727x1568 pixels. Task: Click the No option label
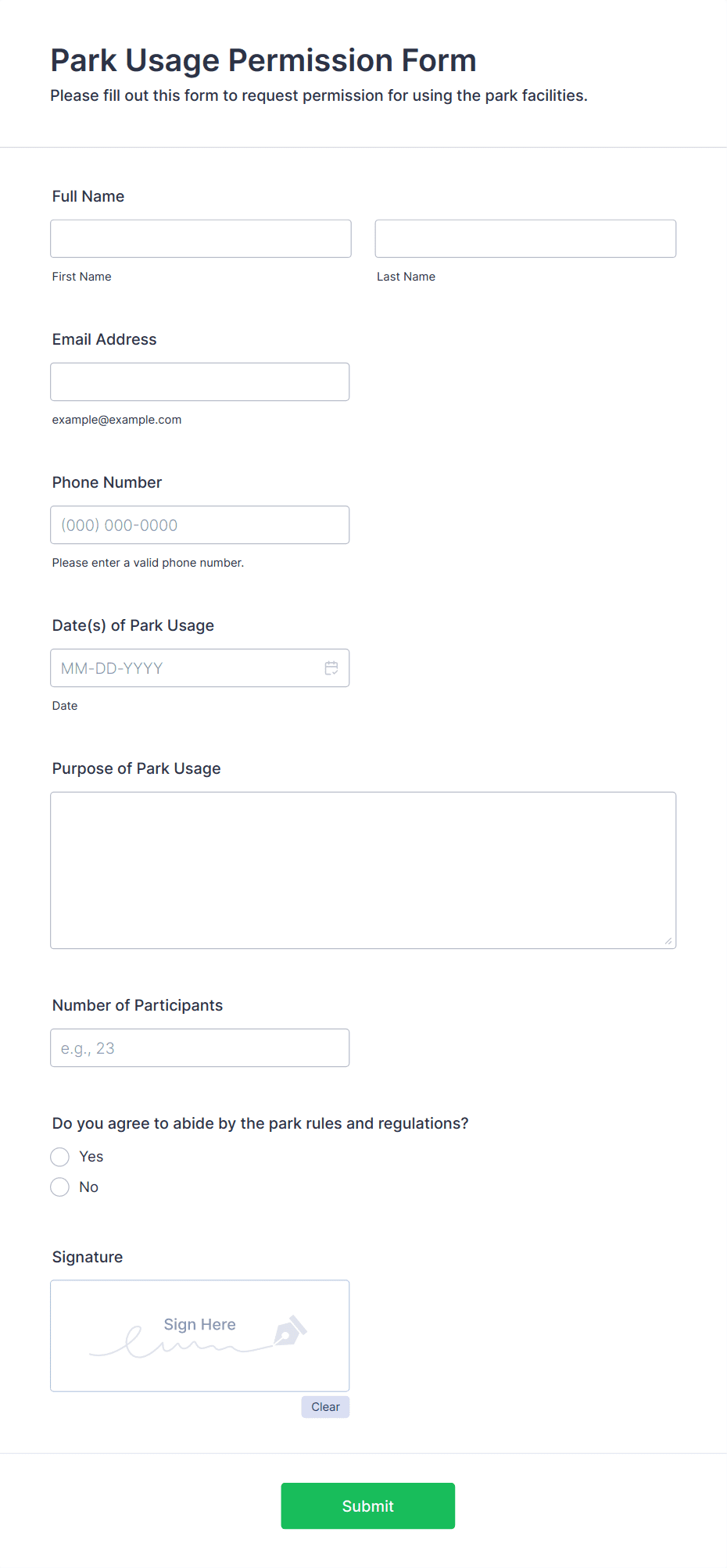click(89, 1187)
